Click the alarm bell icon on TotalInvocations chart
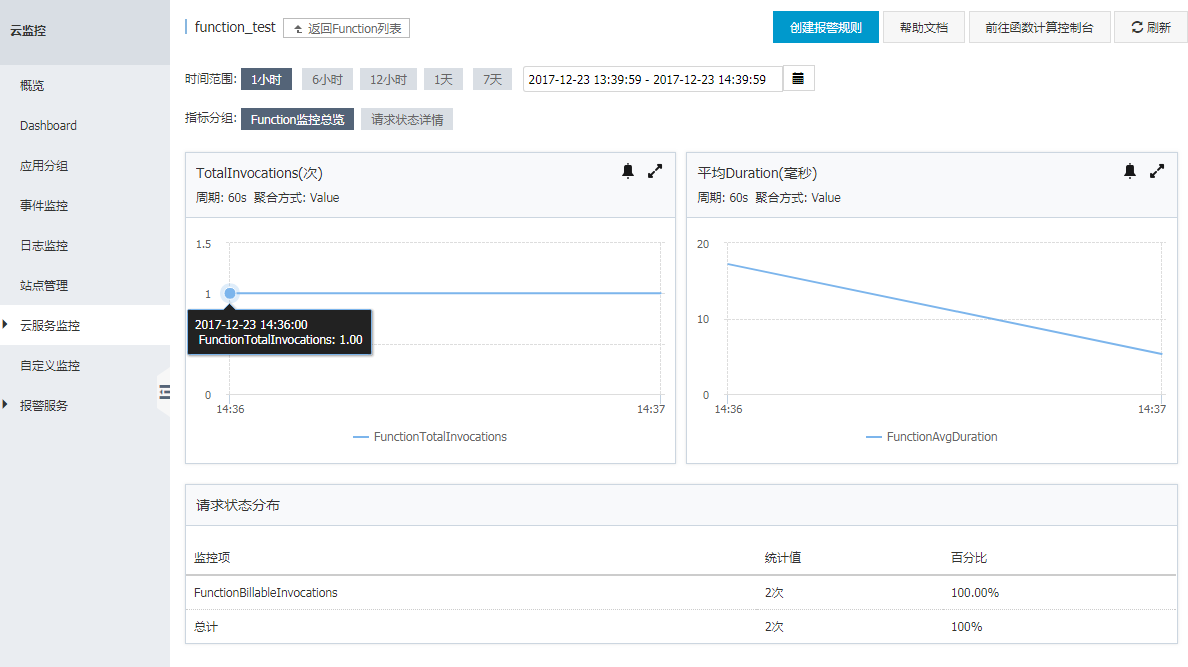Screen dimensions: 1188x667 [627, 171]
